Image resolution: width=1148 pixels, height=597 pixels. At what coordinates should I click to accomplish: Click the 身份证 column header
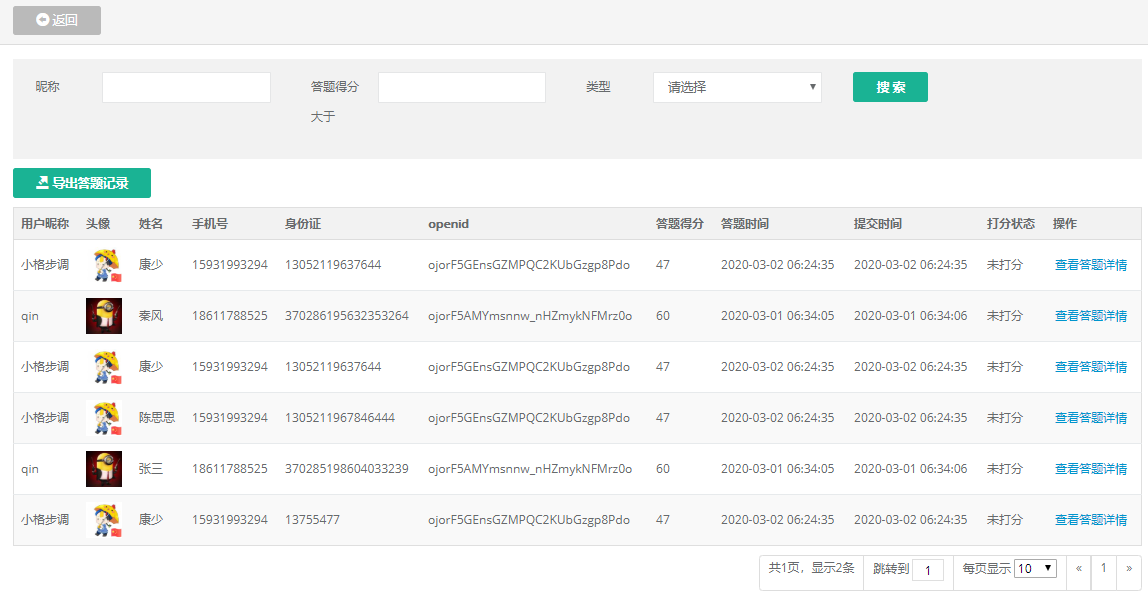[x=303, y=223]
